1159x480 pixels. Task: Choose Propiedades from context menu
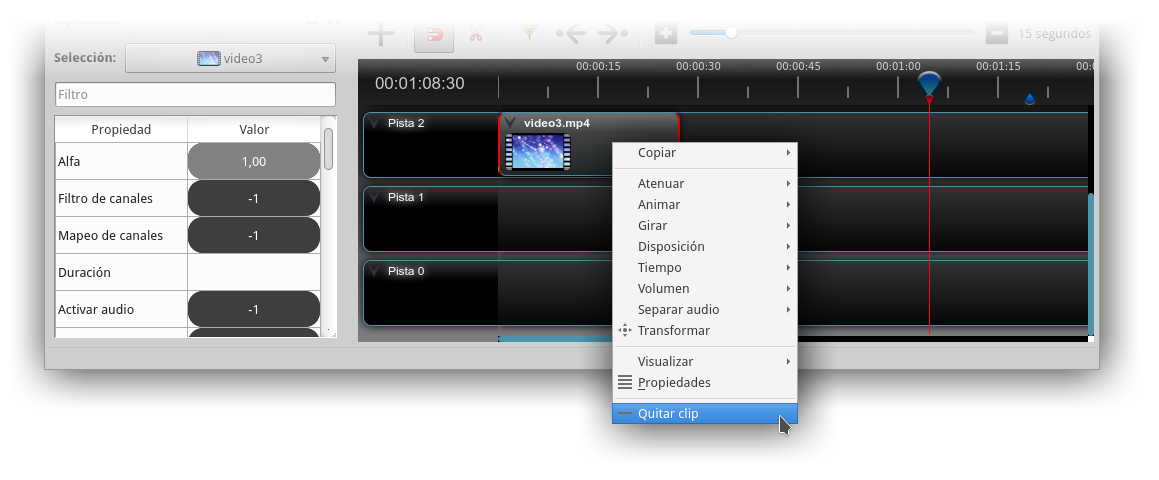coord(704,382)
